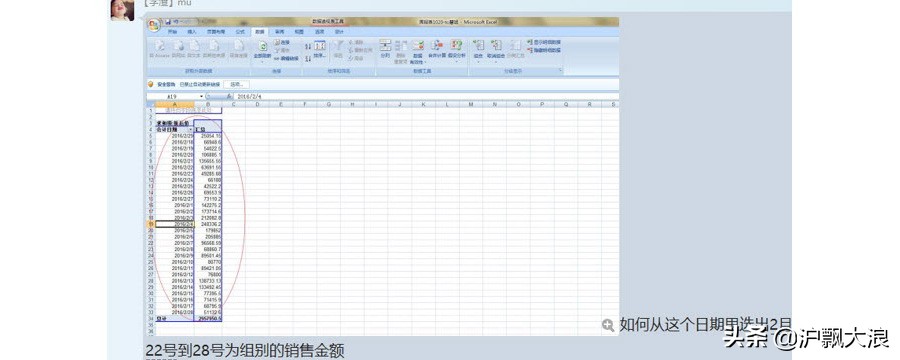
Task: Click Save in quick access toolbar
Action: coord(168,22)
